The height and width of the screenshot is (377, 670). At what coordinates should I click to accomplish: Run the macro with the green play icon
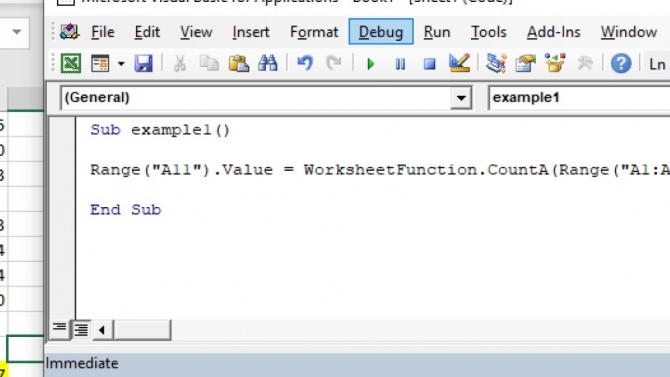pos(370,64)
